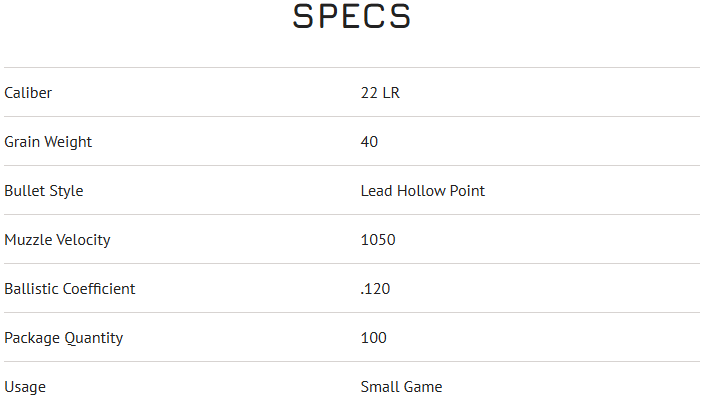
Task: Click the word 'Quantity' in the table
Action: (94, 338)
